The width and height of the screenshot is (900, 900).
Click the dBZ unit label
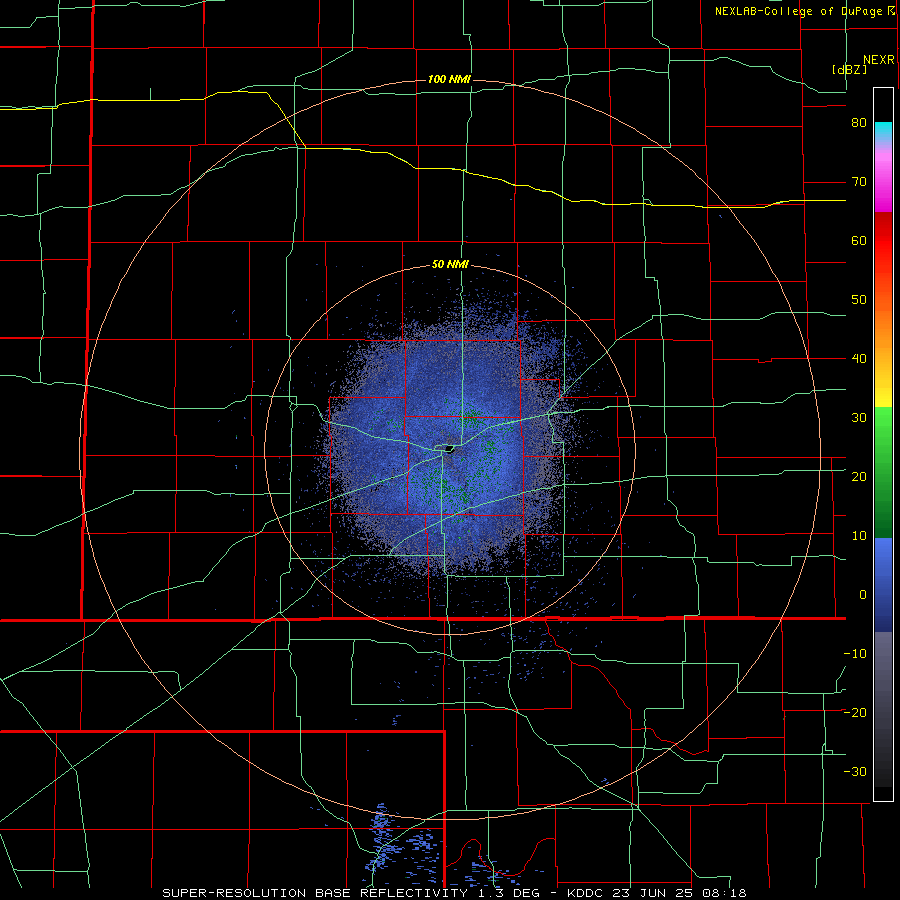point(849,70)
